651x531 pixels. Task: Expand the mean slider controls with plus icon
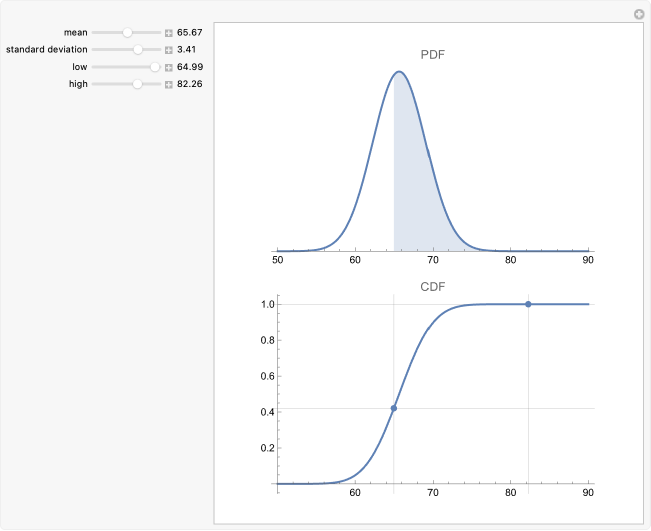coord(169,33)
